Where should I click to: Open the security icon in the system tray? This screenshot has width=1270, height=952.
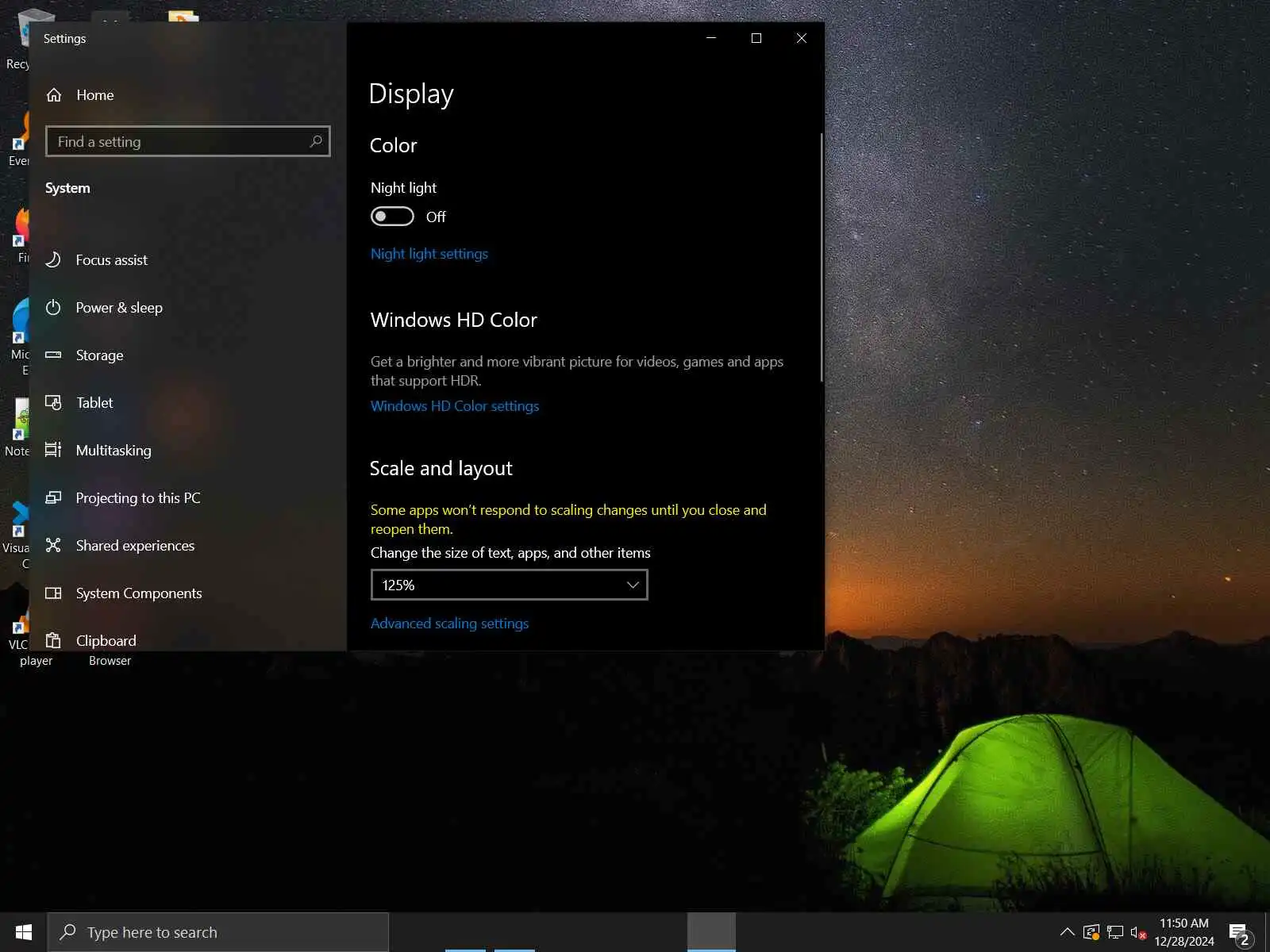click(x=1091, y=932)
